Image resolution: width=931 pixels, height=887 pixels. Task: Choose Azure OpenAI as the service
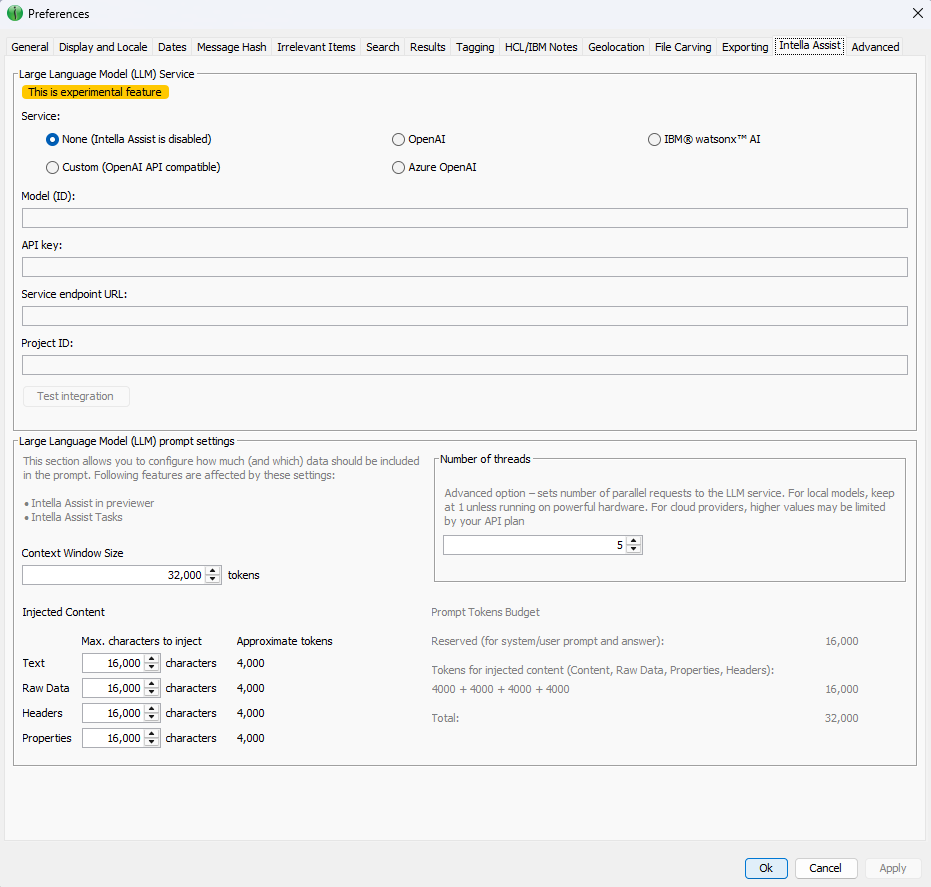(x=398, y=167)
